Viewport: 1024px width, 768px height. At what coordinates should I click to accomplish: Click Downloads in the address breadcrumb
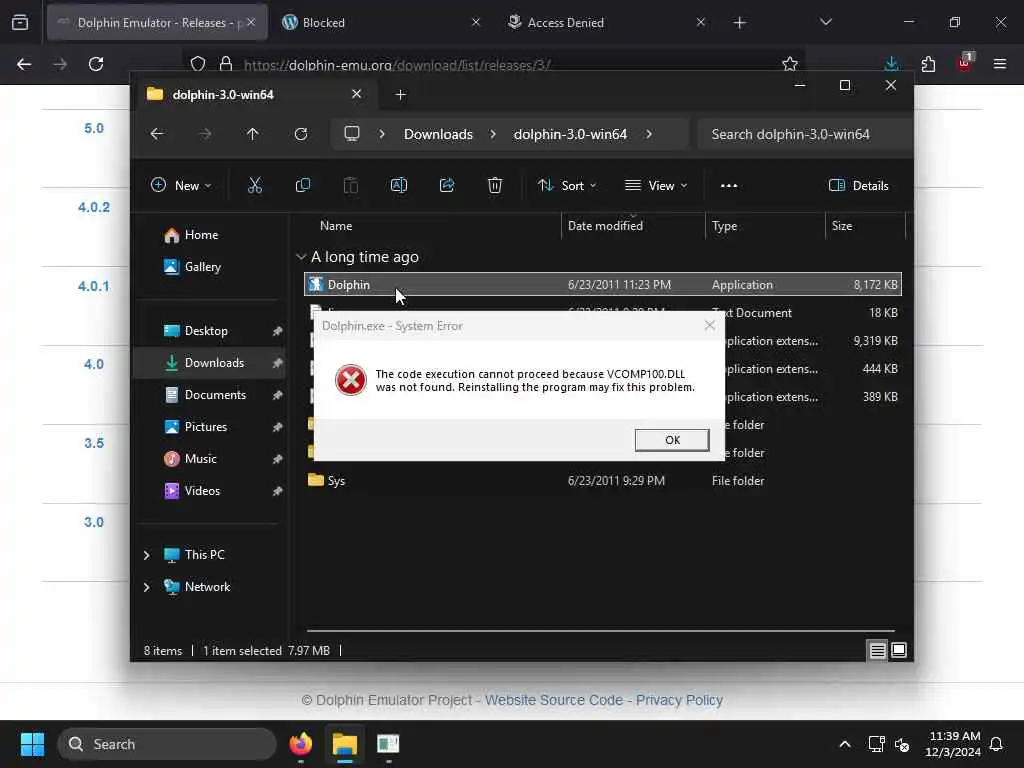(438, 134)
